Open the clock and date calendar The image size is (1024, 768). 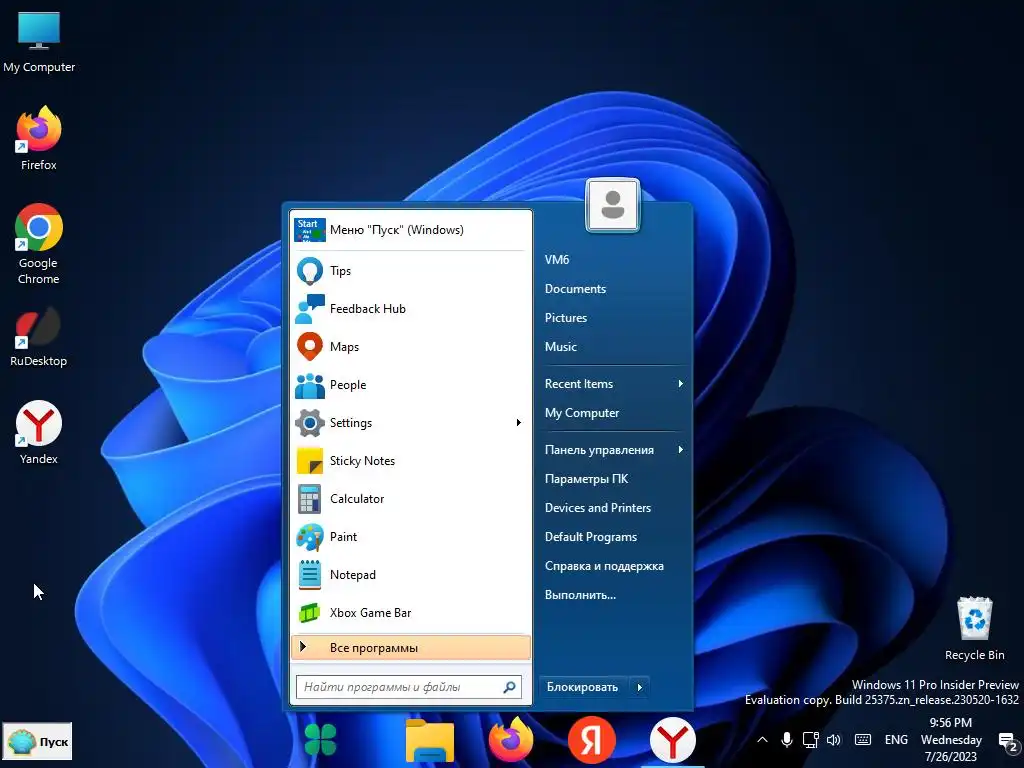[x=951, y=740]
